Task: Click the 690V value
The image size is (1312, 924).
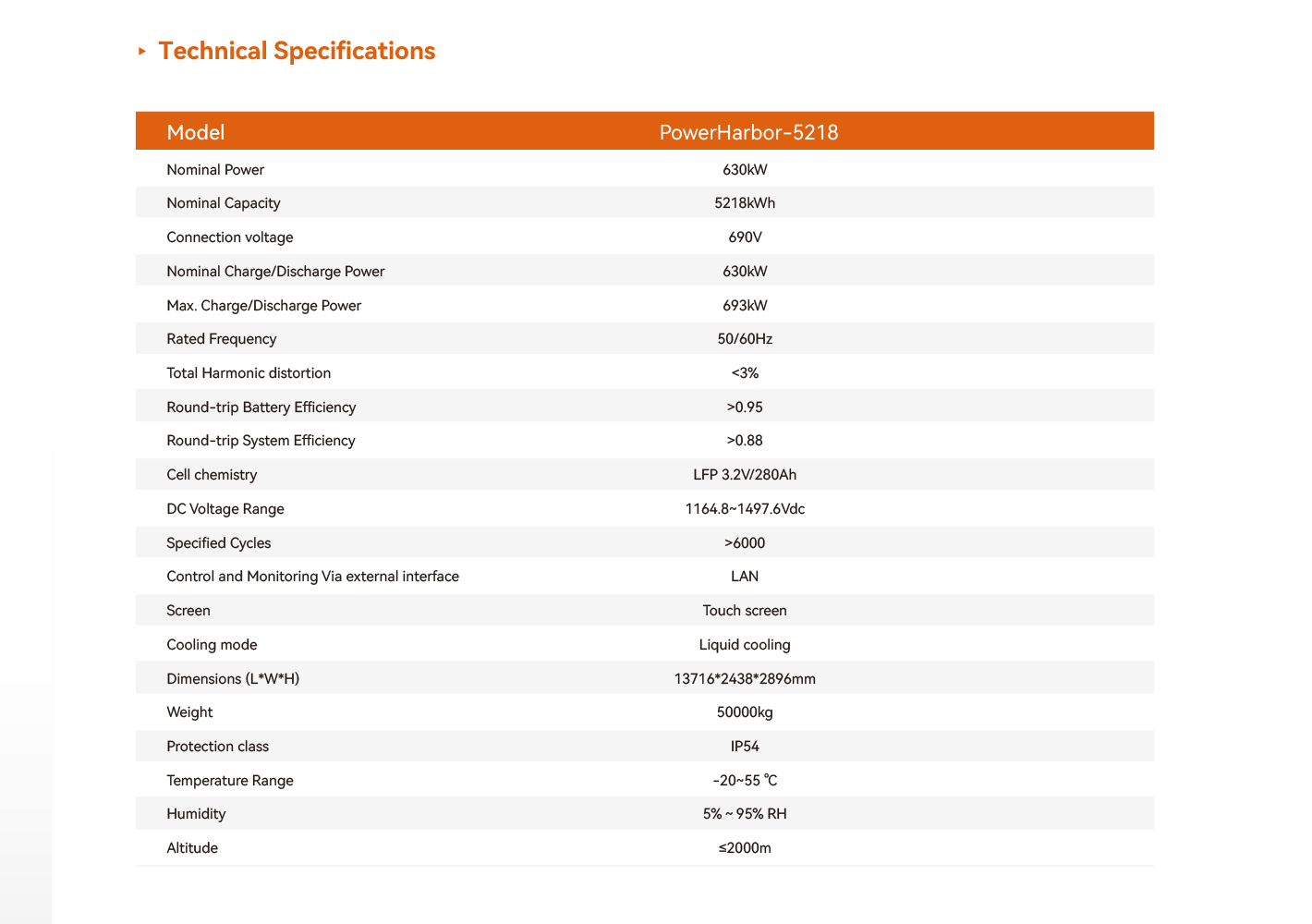Action: point(745,237)
